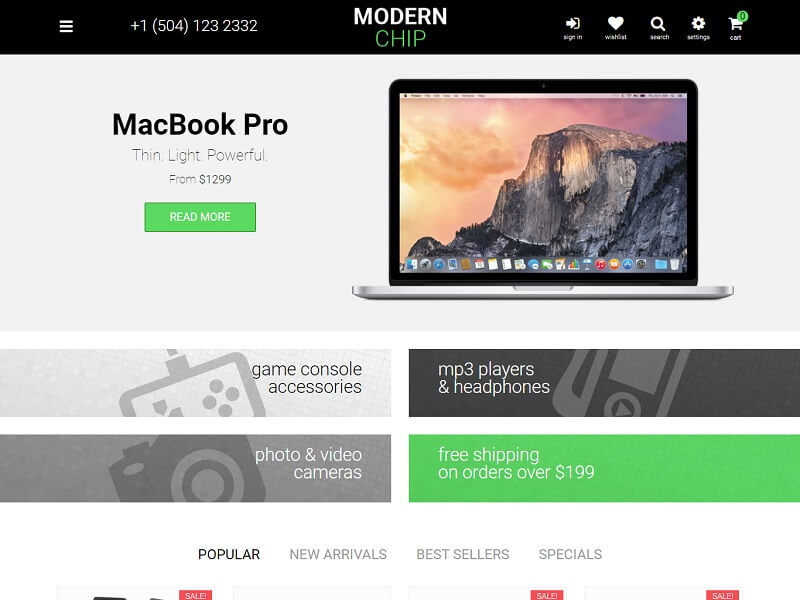Click the MacBook Pro heading
The width and height of the screenshot is (800, 600).
[x=200, y=124]
